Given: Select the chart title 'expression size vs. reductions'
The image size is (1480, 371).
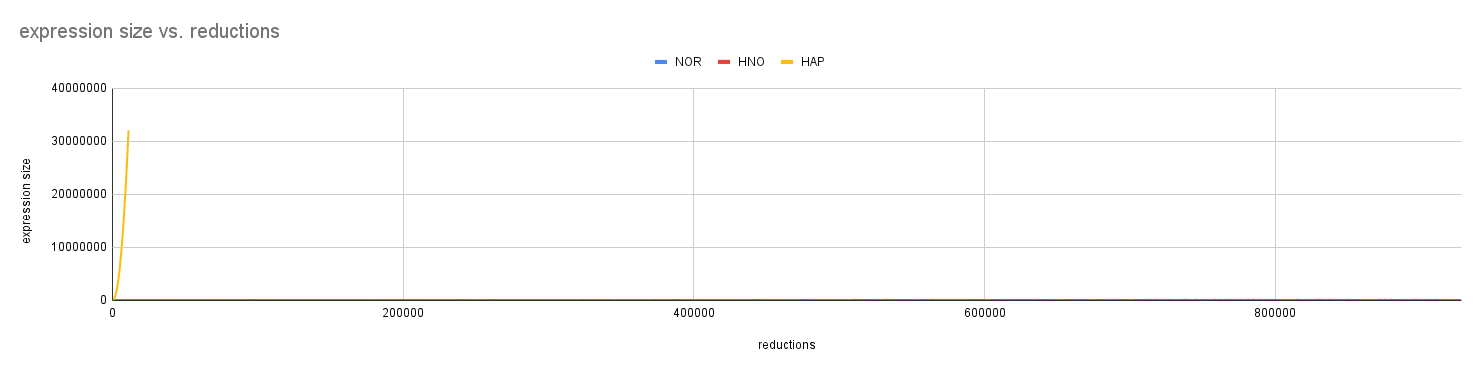Looking at the screenshot, I should tap(149, 31).
